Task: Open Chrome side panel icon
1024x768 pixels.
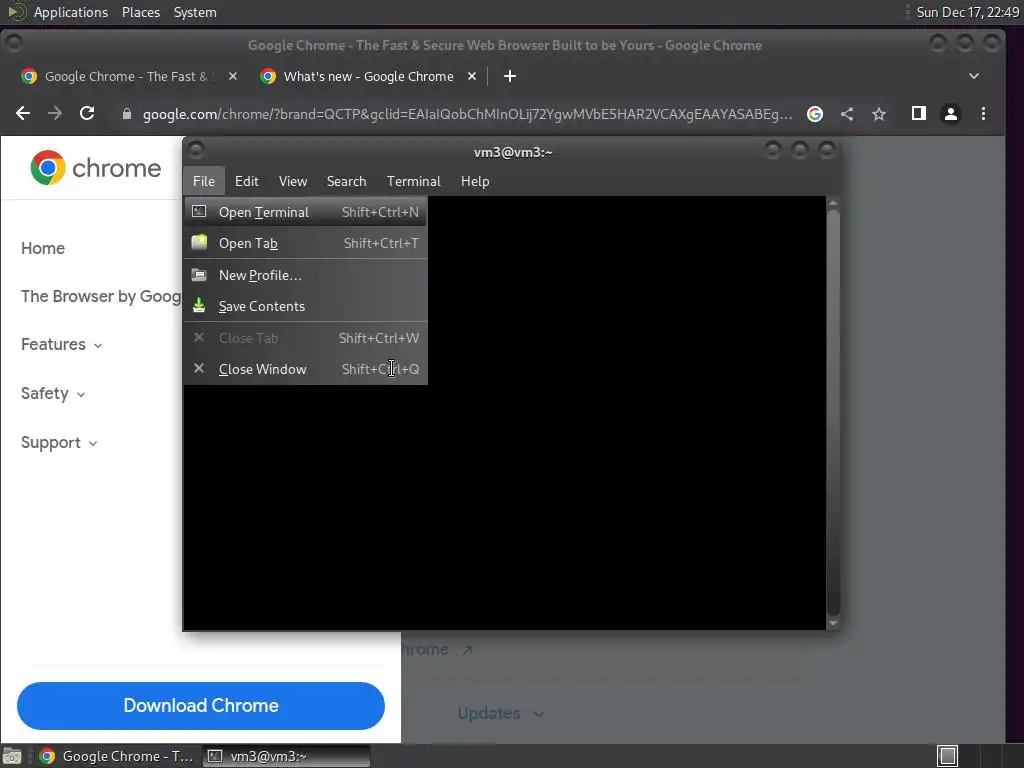Action: [918, 114]
